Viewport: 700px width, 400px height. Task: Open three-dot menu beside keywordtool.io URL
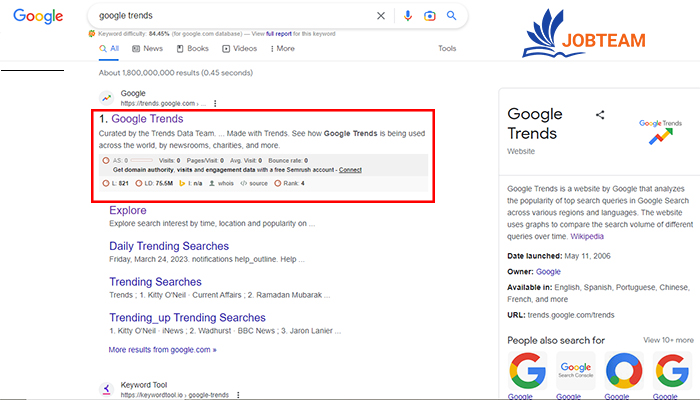238,395
